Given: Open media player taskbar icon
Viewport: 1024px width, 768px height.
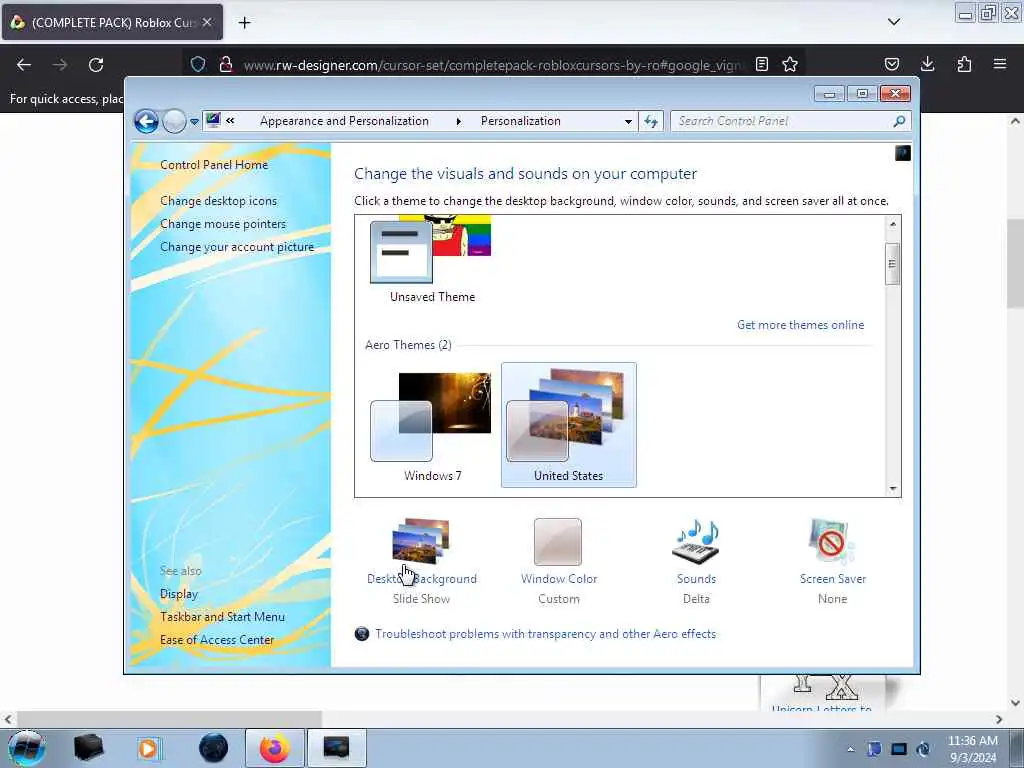Looking at the screenshot, I should coord(148,748).
